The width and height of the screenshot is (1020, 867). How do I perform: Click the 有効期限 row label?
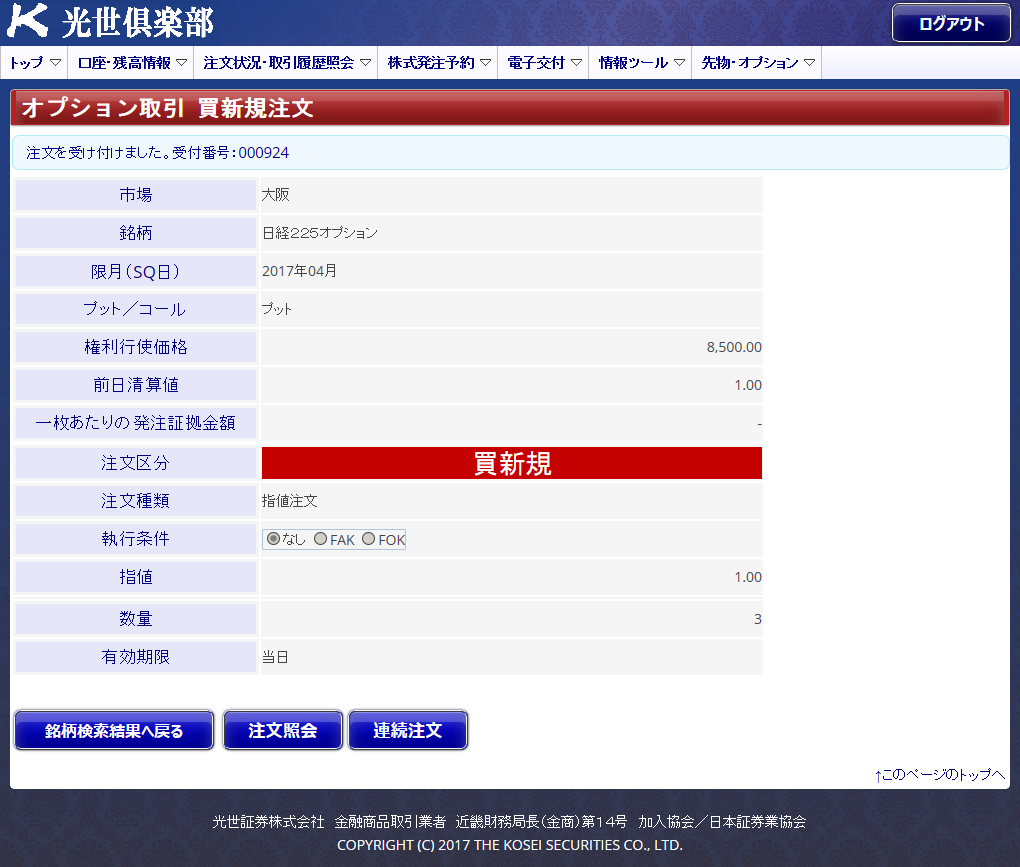point(136,657)
